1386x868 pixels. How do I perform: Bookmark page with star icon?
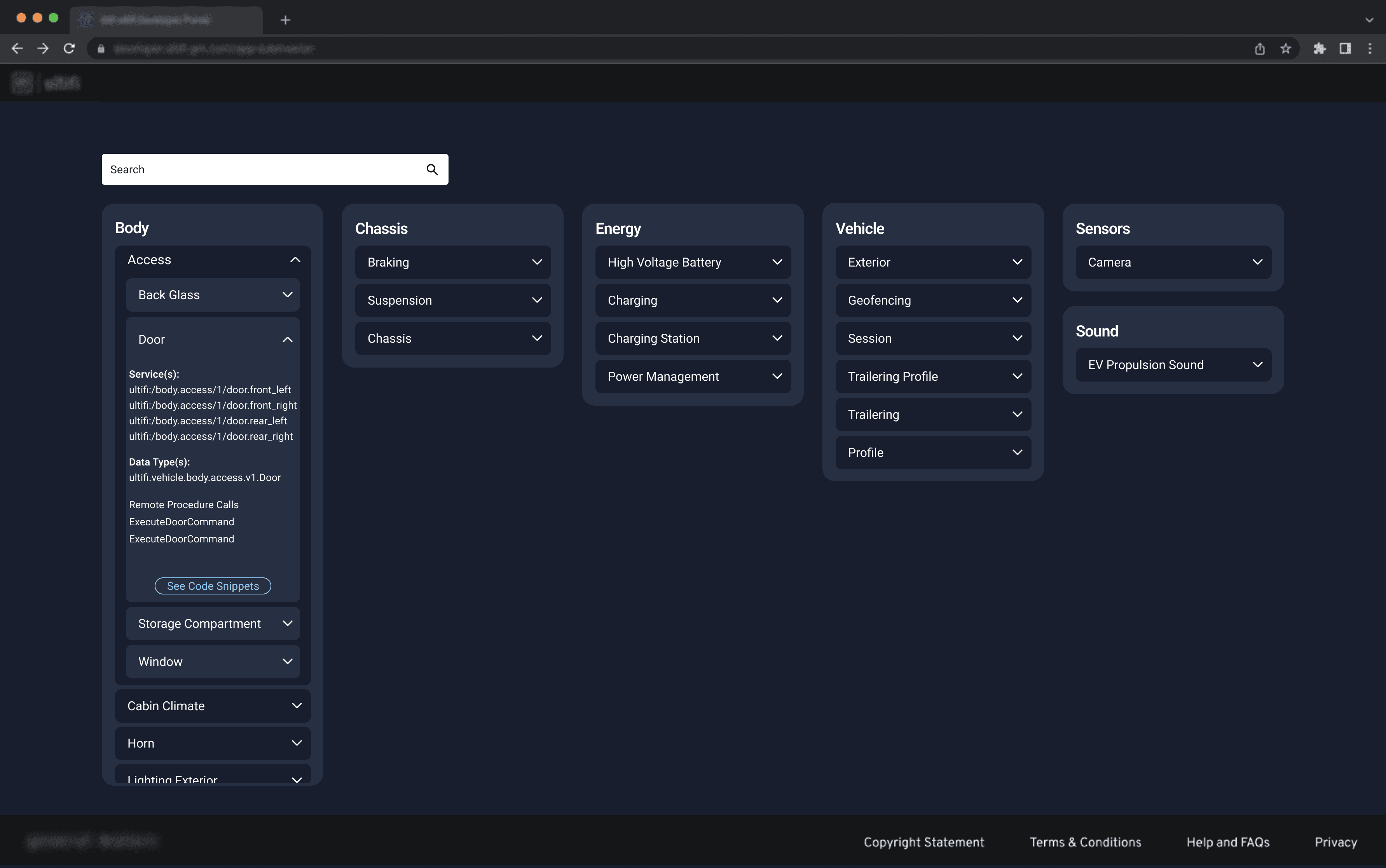click(1285, 48)
